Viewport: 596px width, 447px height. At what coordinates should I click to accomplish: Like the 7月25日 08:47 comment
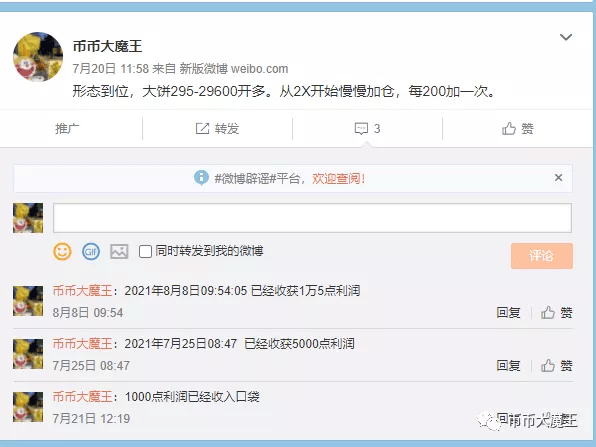pos(556,366)
